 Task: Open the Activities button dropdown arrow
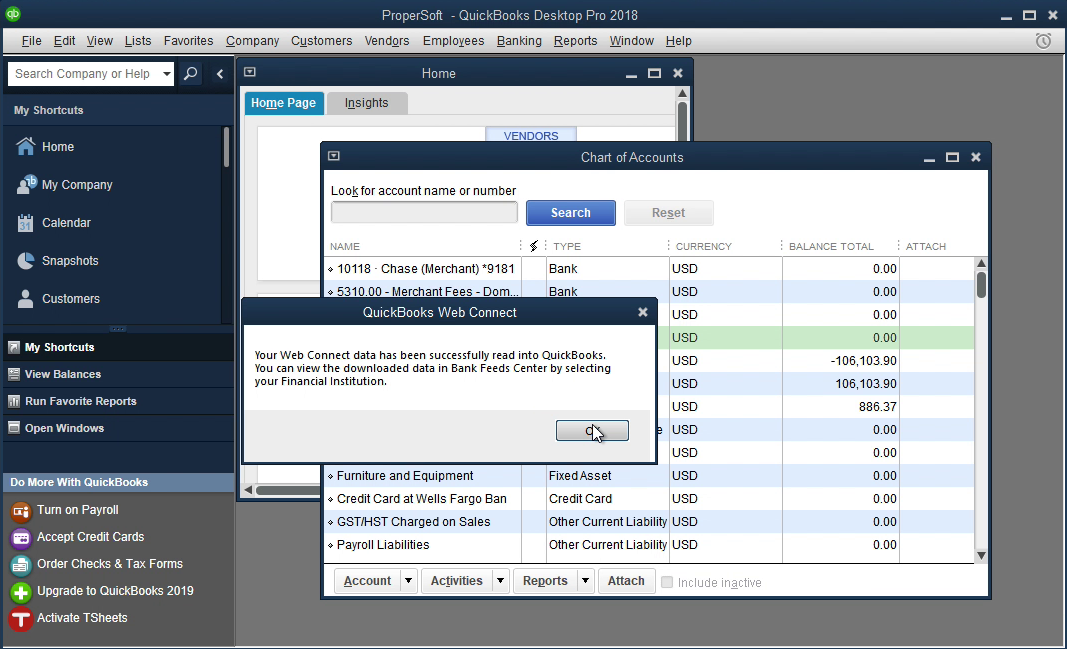tap(500, 581)
